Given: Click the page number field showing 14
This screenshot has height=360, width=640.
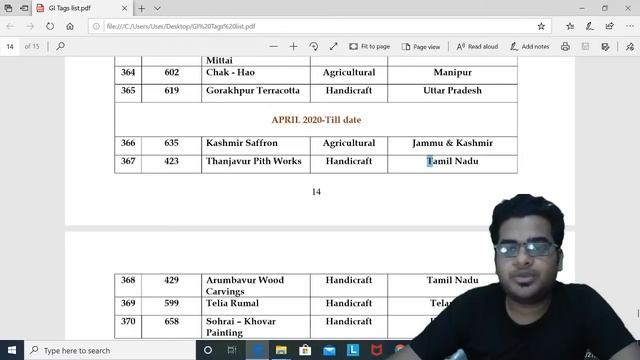Looking at the screenshot, I should 10,47.
